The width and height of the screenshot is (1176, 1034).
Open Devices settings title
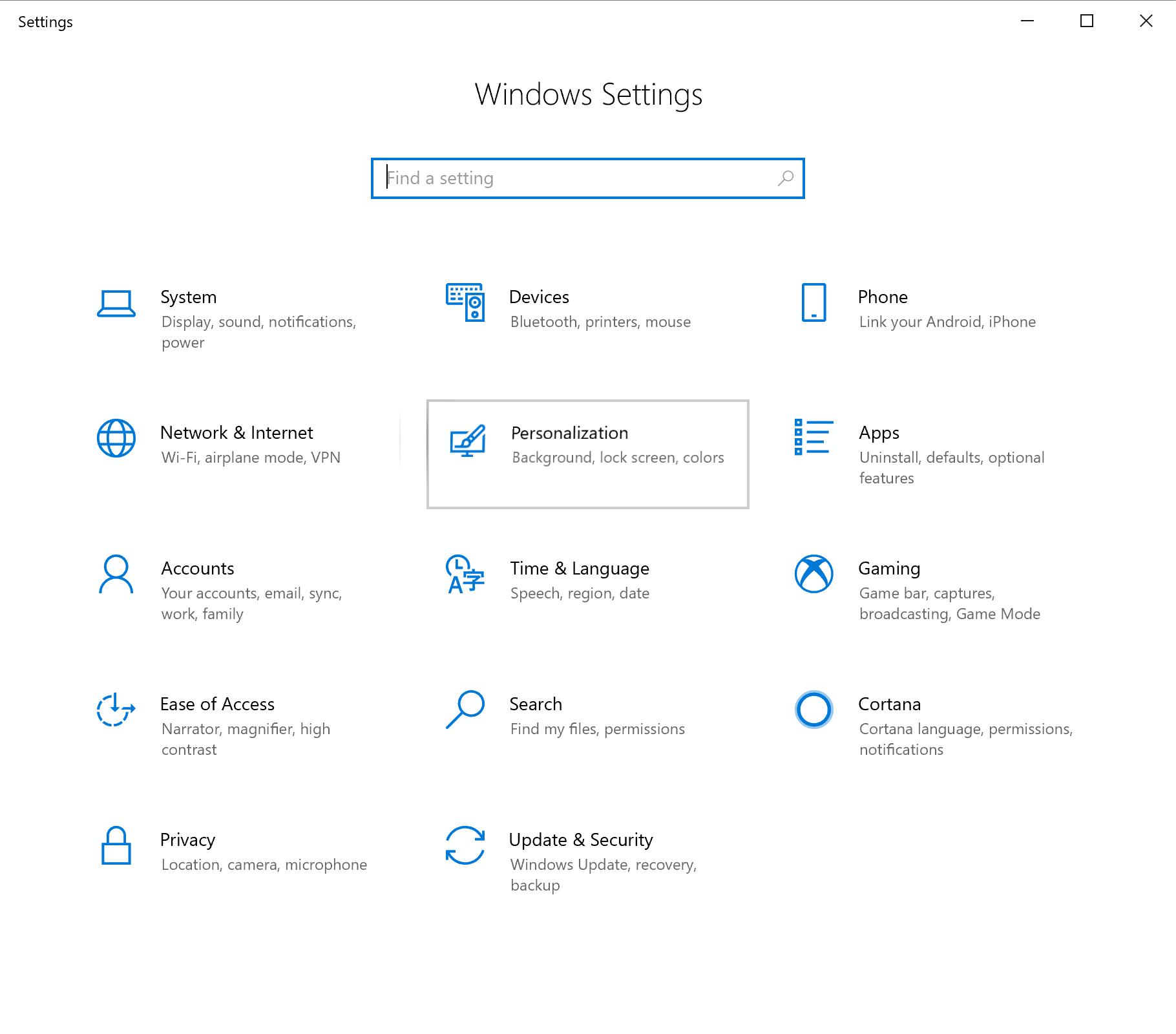pyautogui.click(x=540, y=297)
